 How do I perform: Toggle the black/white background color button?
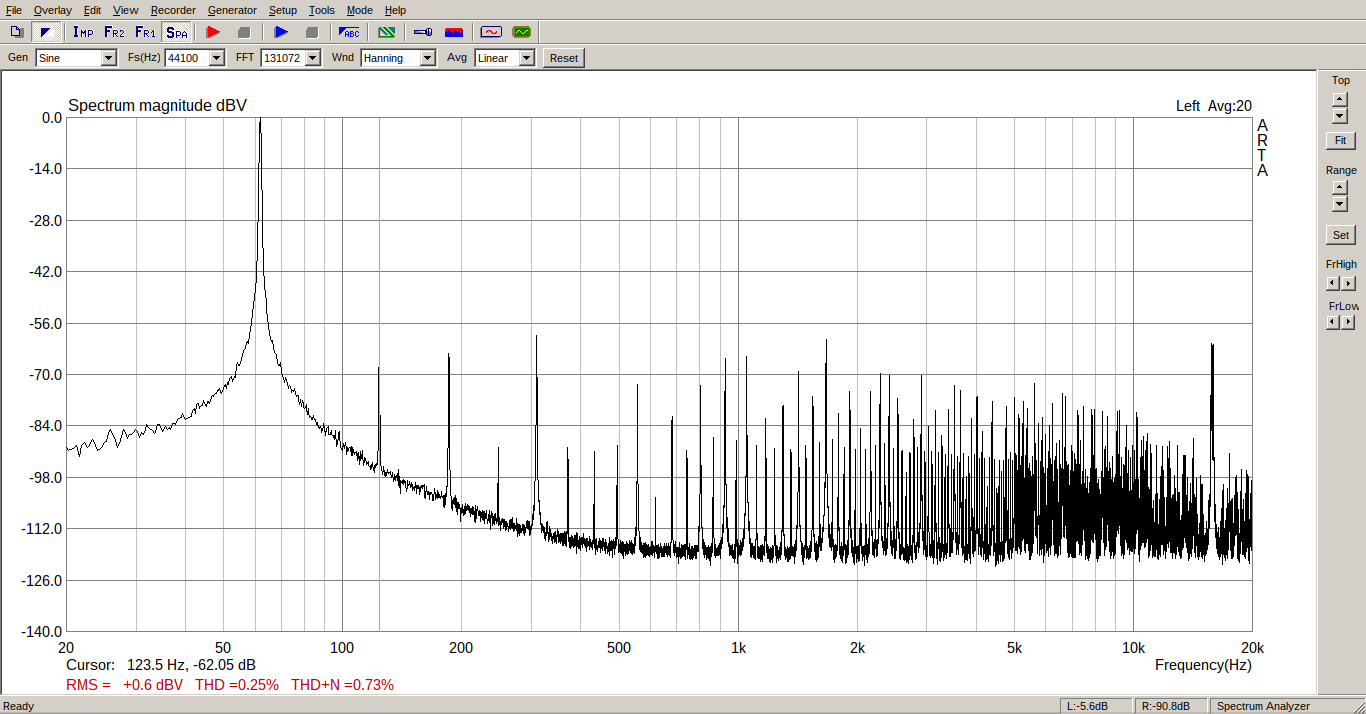click(45, 32)
